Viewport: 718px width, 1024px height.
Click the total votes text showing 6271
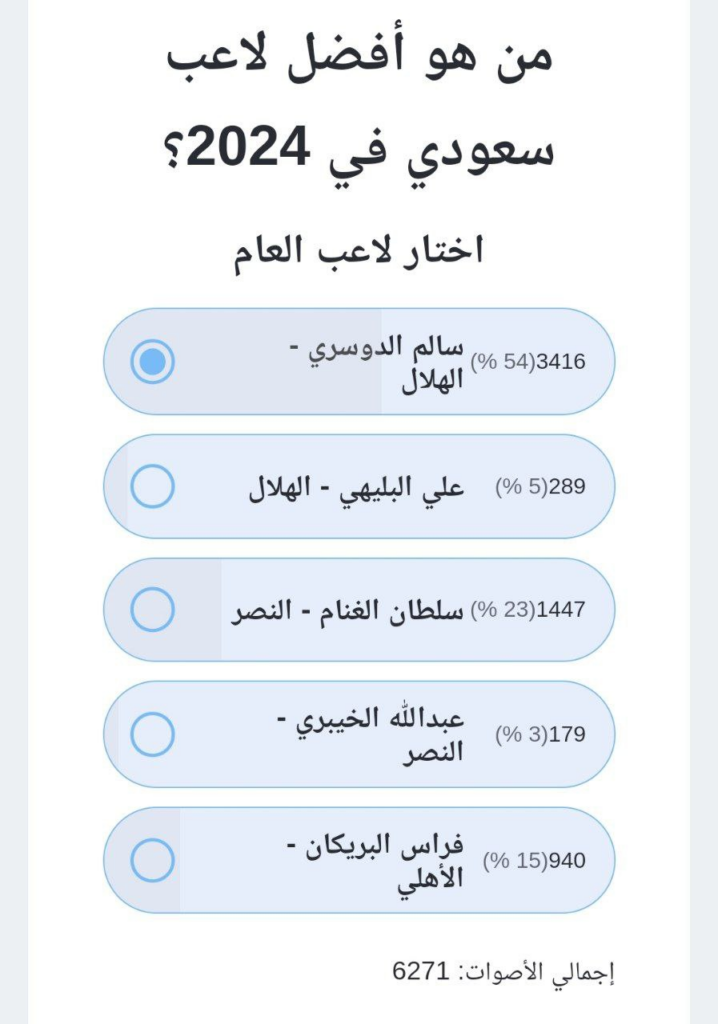(x=503, y=970)
